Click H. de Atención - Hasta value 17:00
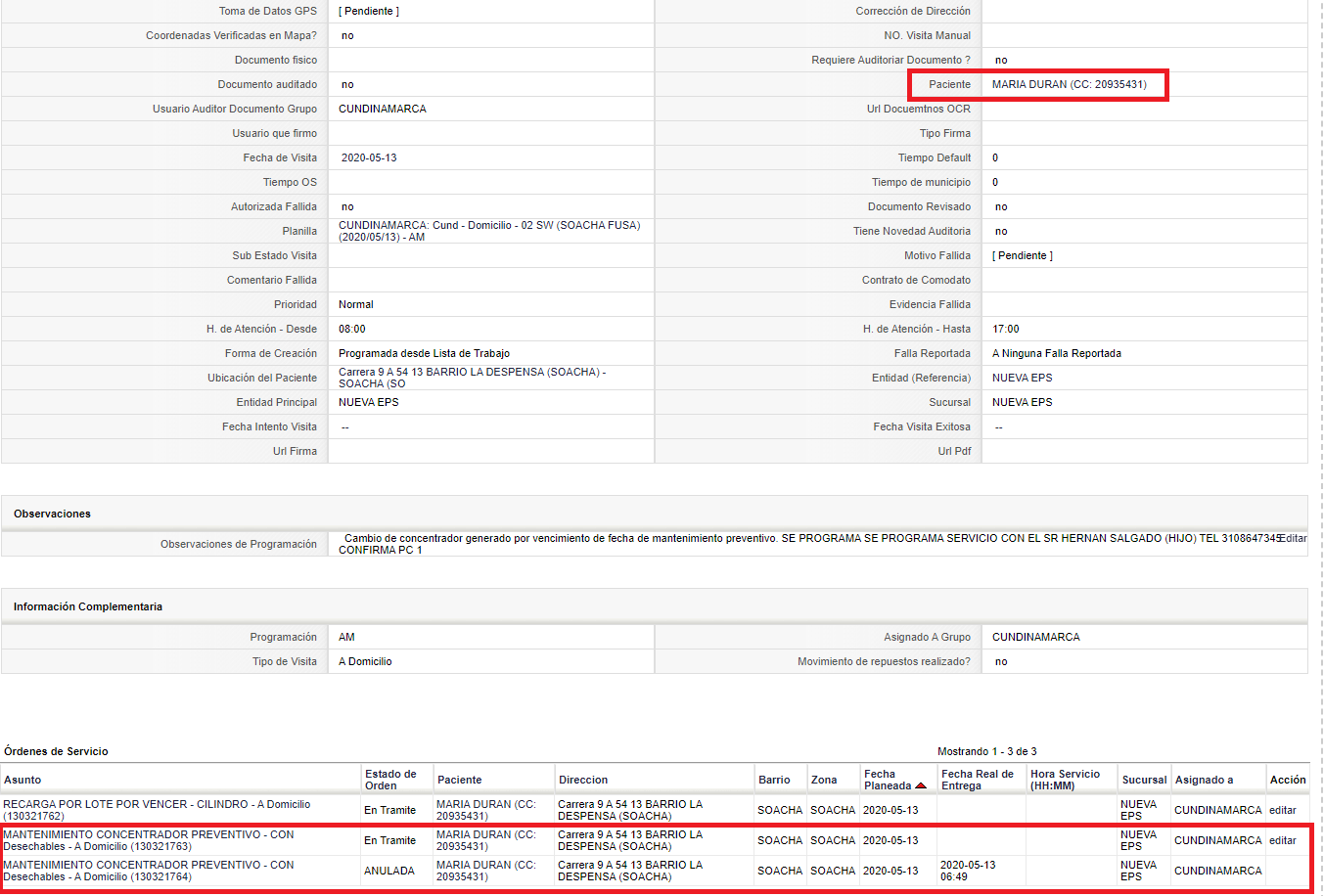Image resolution: width=1324 pixels, height=896 pixels. 1006,329
